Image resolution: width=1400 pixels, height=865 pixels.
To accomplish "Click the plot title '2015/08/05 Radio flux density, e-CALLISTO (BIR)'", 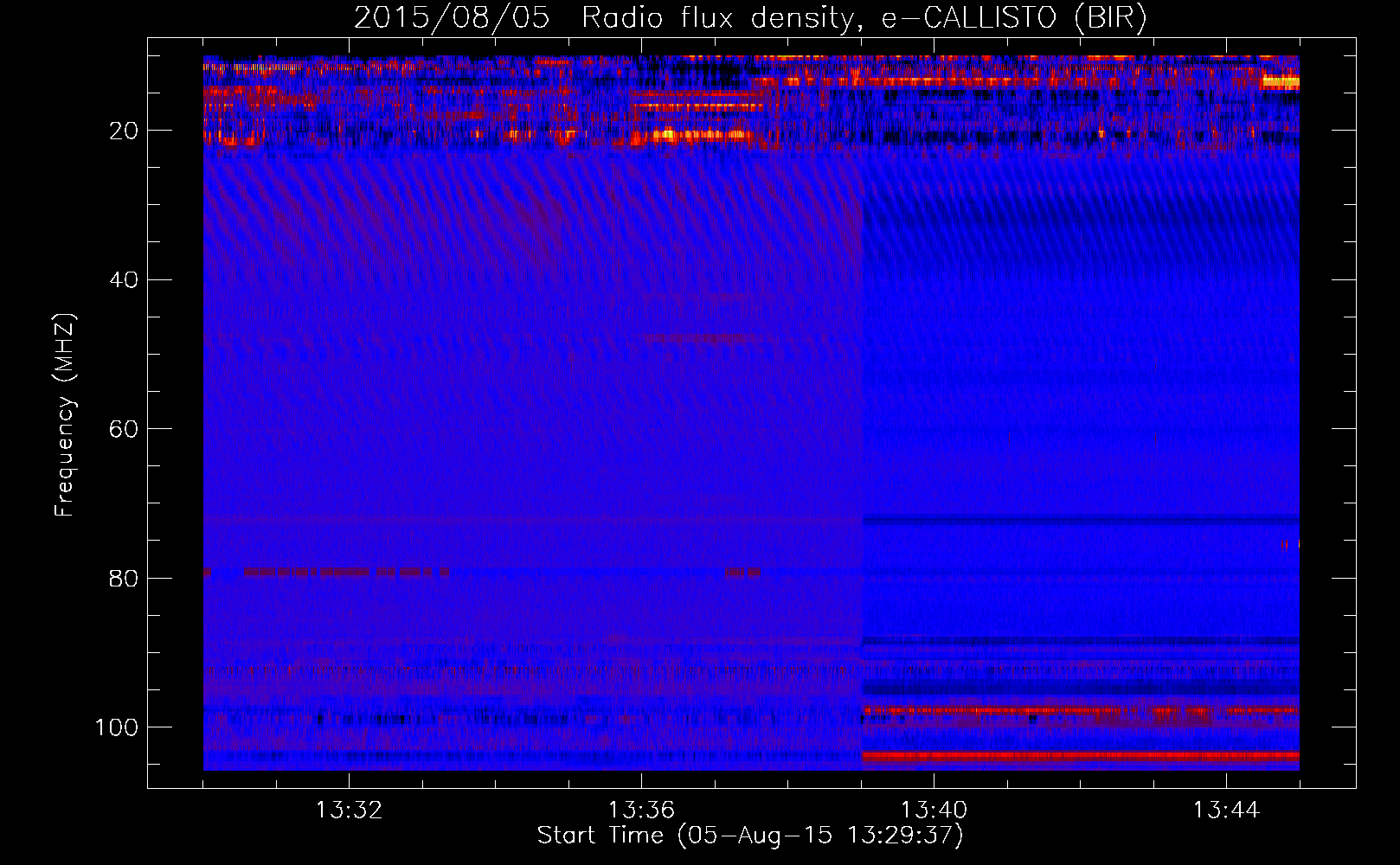I will (750, 17).
